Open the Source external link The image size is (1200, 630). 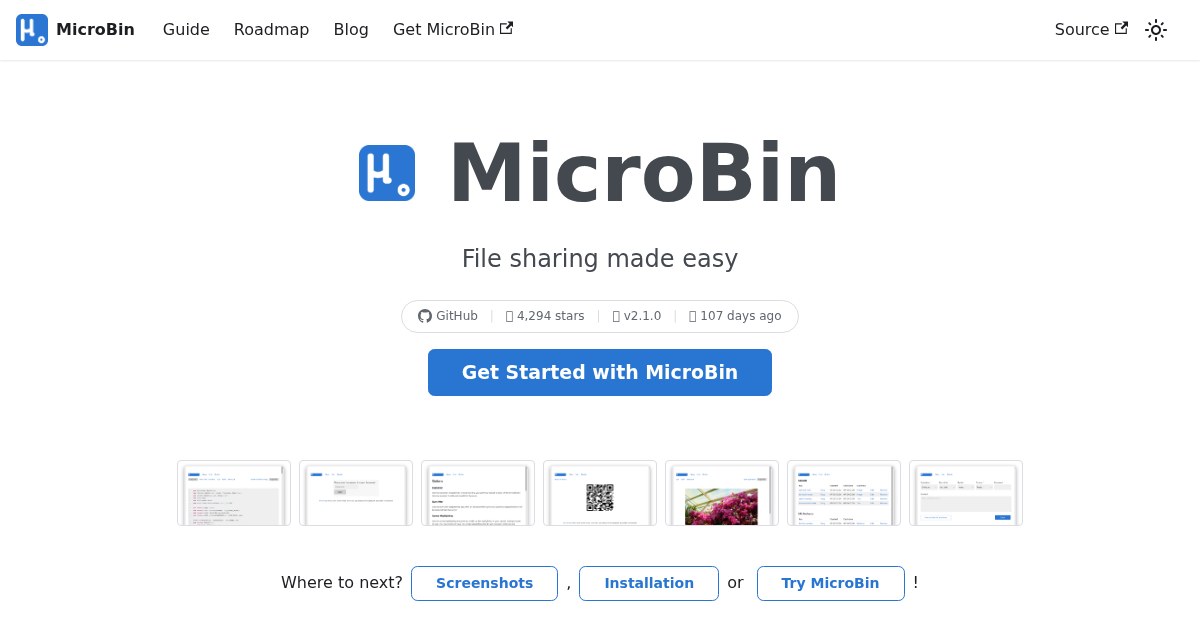tap(1091, 30)
